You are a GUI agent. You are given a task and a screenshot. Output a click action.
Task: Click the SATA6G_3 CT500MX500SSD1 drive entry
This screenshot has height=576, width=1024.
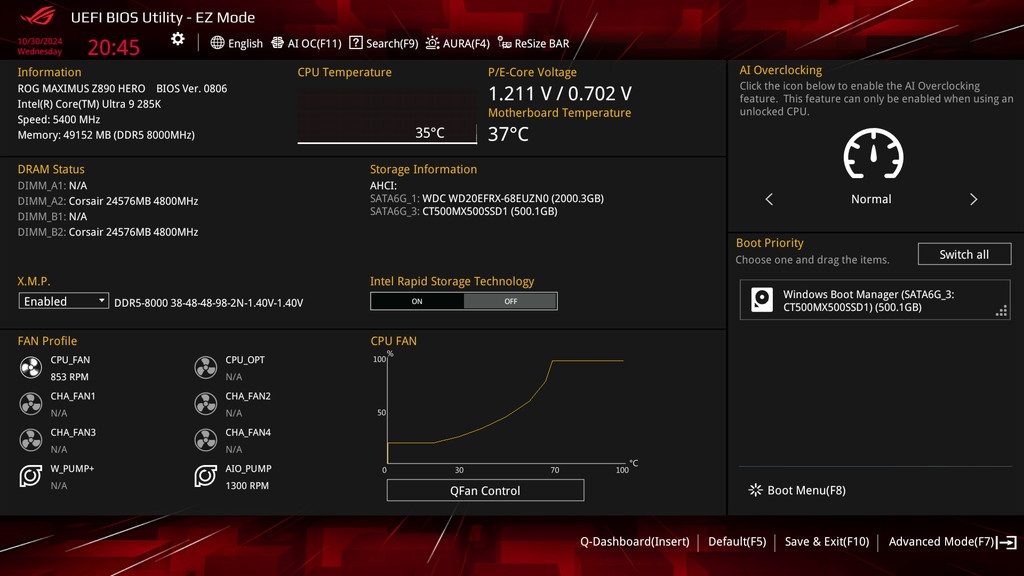click(x=464, y=212)
